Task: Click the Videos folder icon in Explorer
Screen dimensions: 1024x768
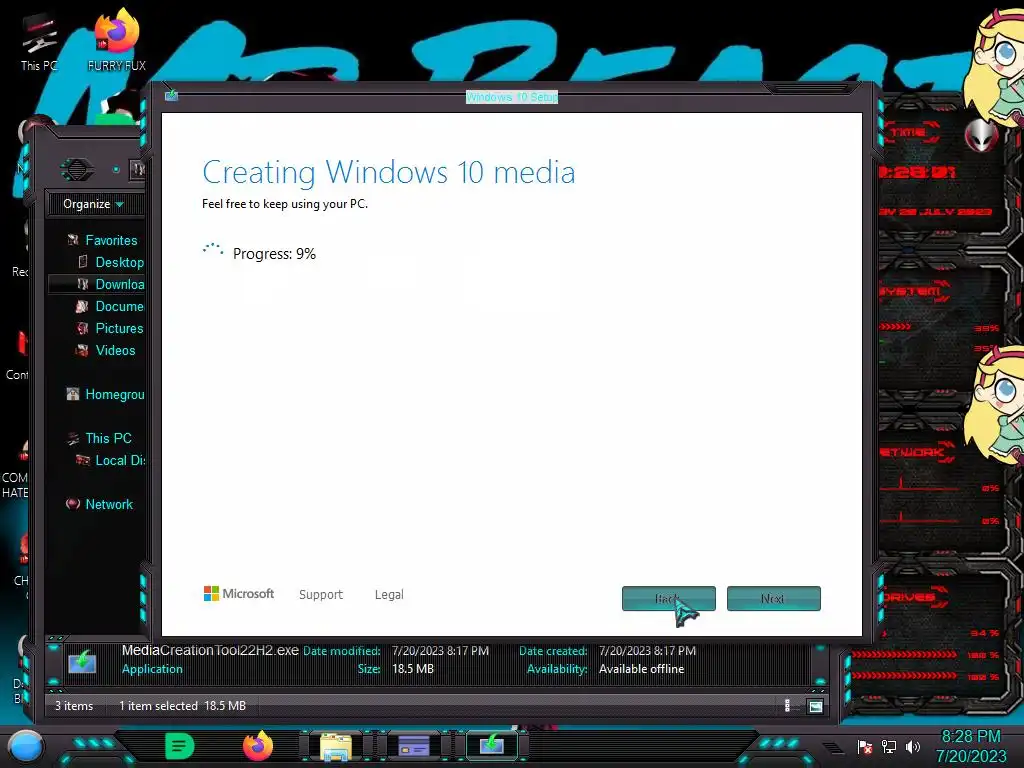Action: pyautogui.click(x=82, y=350)
